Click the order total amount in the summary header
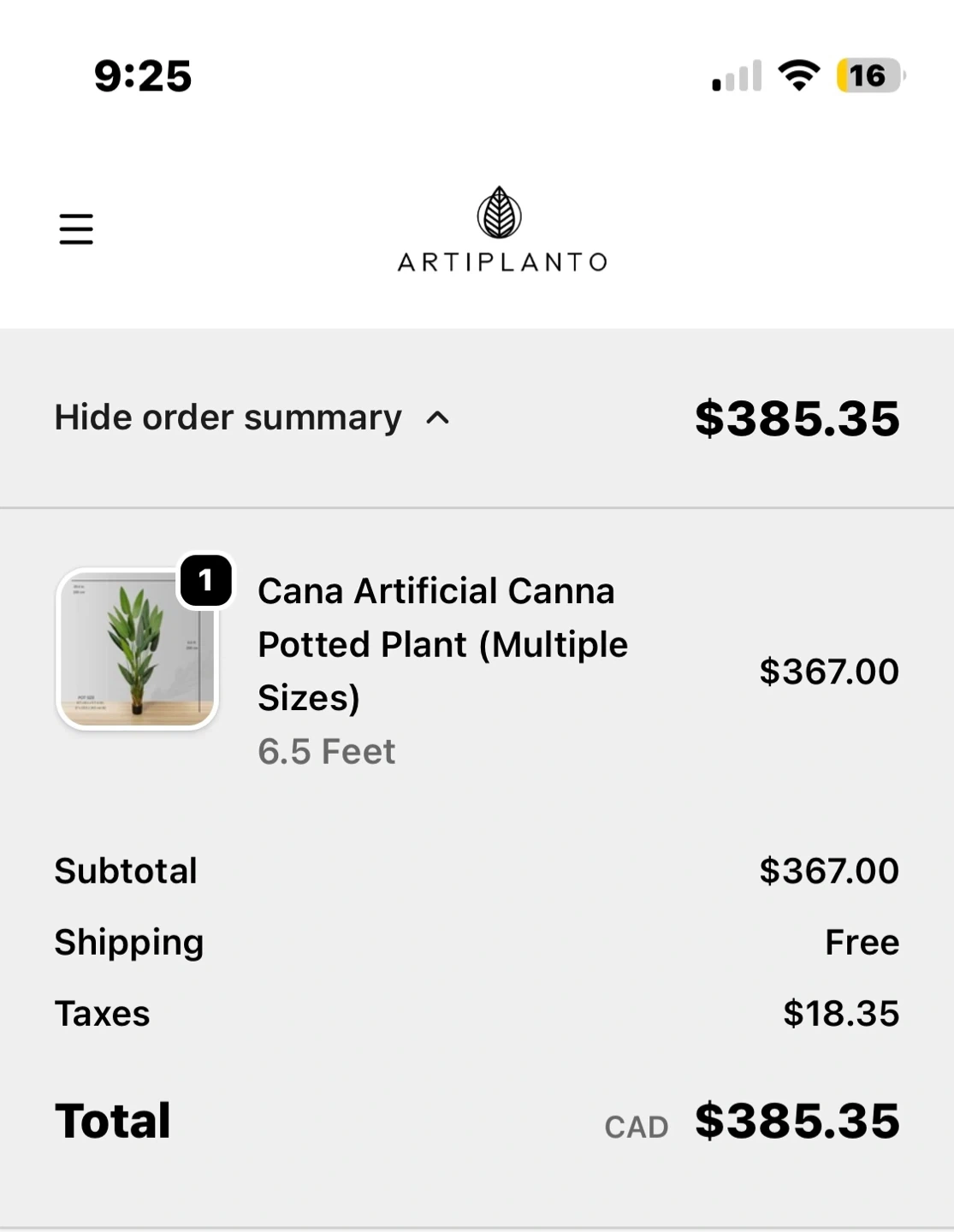 pos(797,418)
